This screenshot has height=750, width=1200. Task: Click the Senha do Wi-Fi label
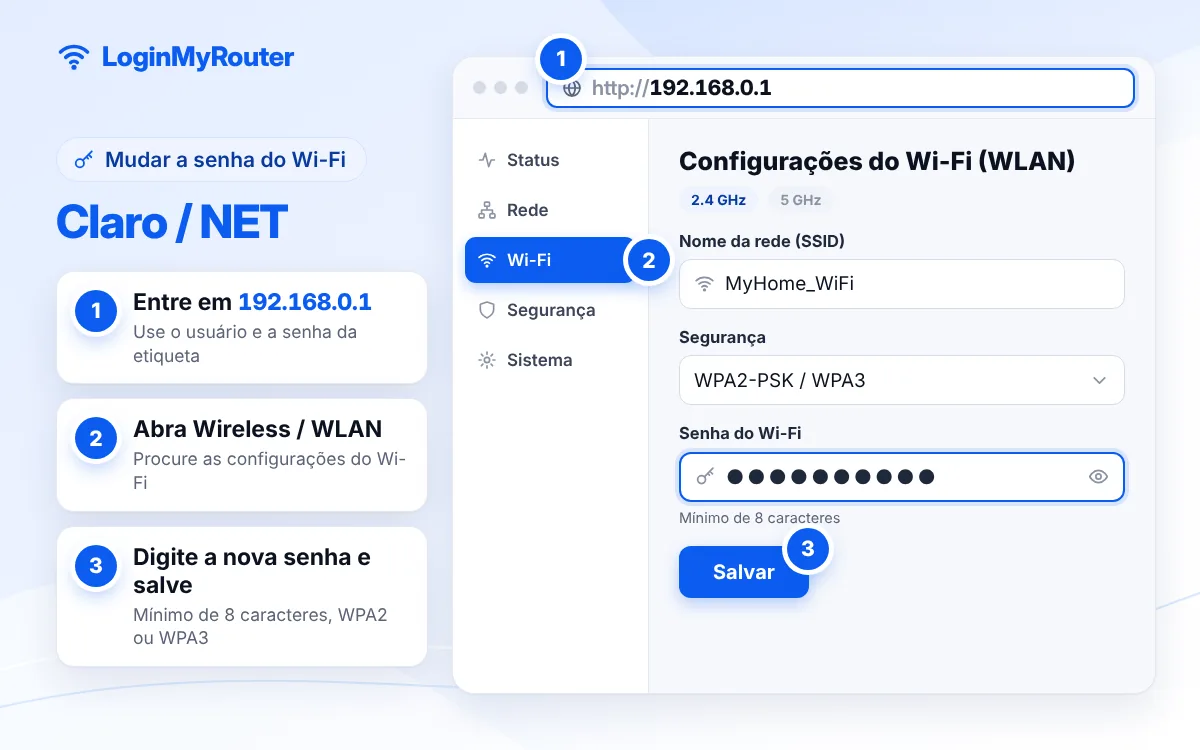740,433
